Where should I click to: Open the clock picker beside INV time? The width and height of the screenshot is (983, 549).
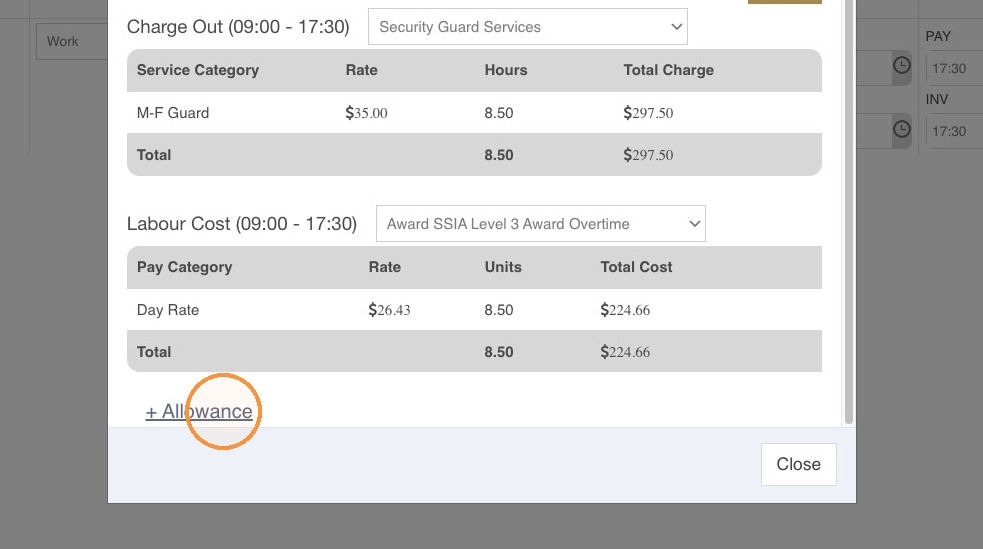point(902,129)
